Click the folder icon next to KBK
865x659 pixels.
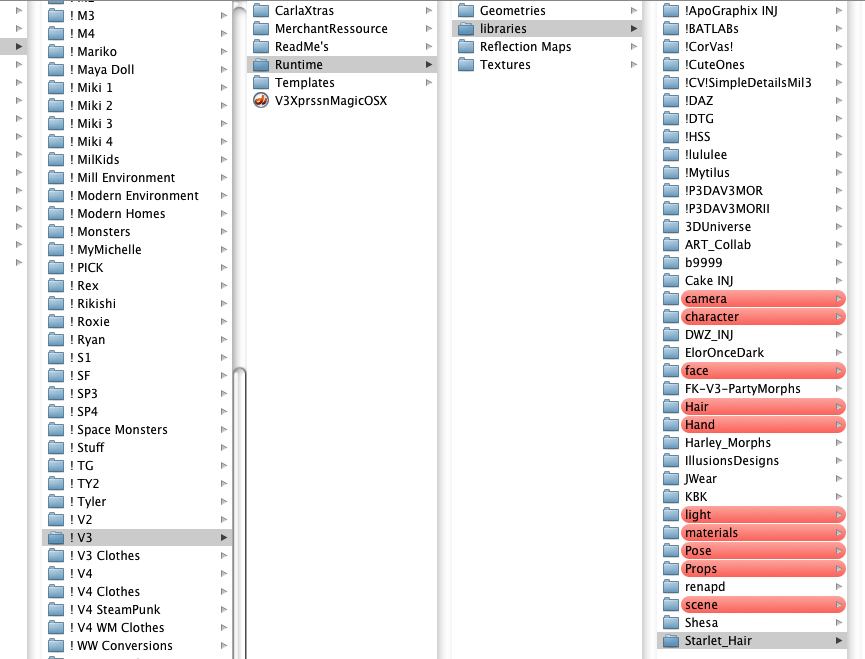(671, 497)
